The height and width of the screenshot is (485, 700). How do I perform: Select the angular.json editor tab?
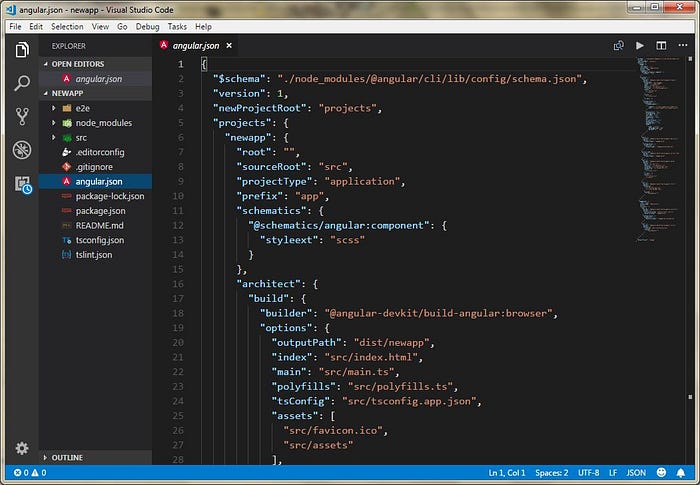point(196,46)
